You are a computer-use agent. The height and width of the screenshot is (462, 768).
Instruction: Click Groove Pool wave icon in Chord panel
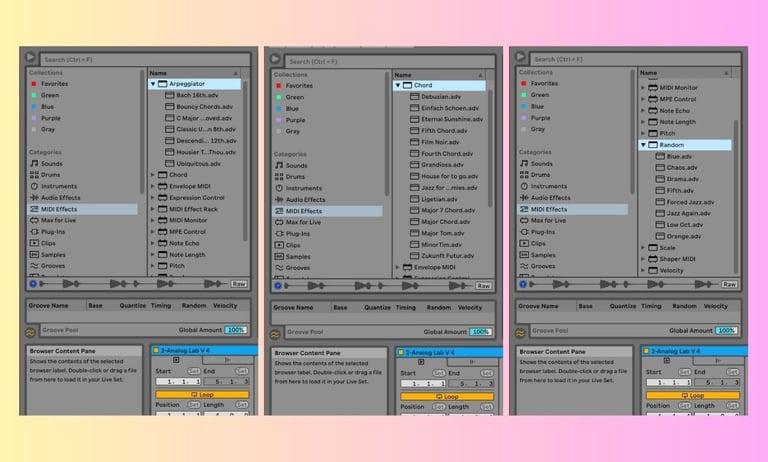point(275,335)
